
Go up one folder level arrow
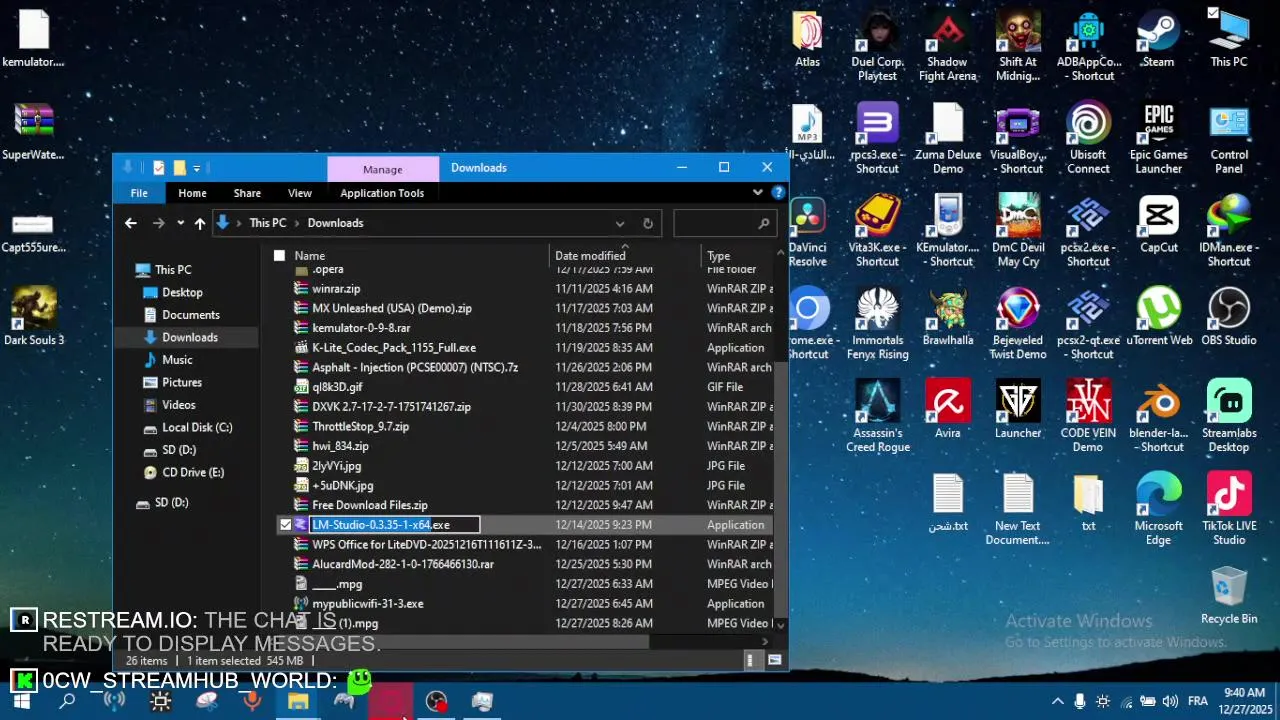click(x=200, y=223)
